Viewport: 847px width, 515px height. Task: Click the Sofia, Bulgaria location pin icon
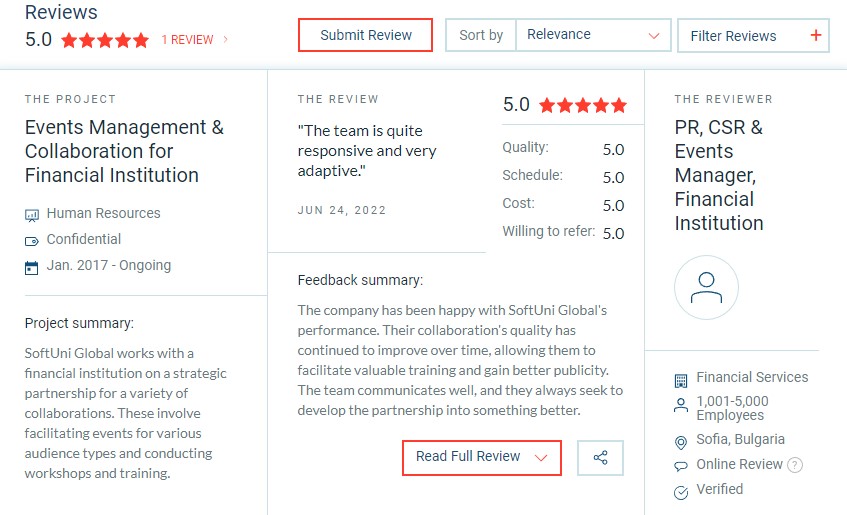[x=681, y=443]
